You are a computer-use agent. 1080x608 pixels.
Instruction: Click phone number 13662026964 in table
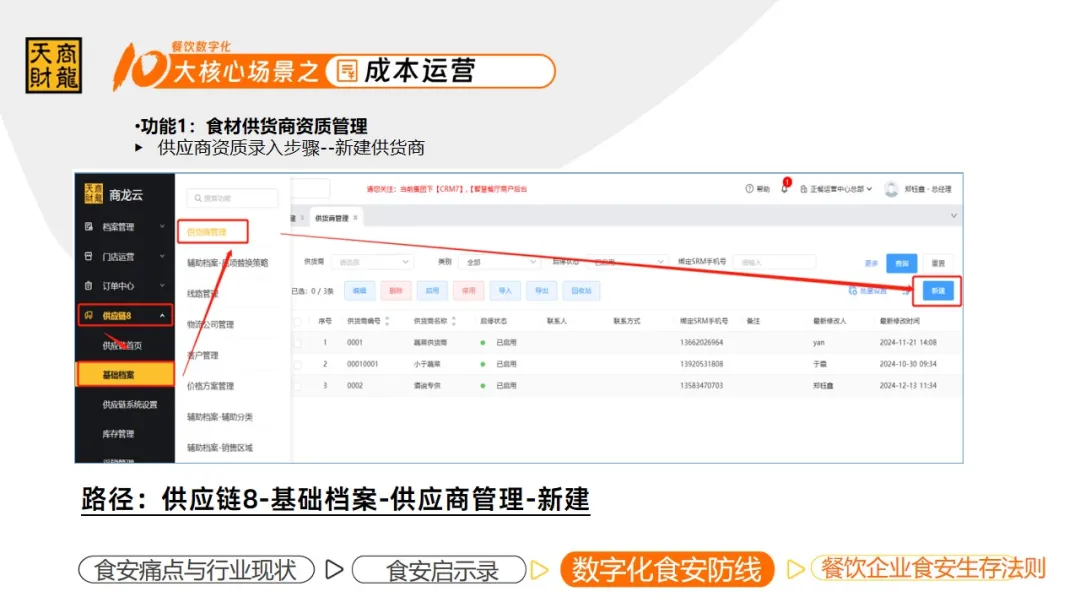[701, 343]
